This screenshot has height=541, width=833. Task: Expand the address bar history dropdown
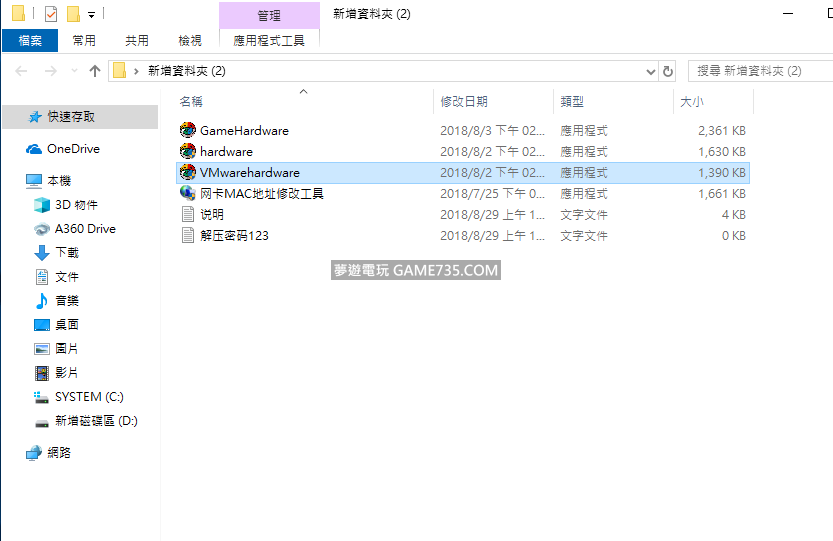(651, 71)
